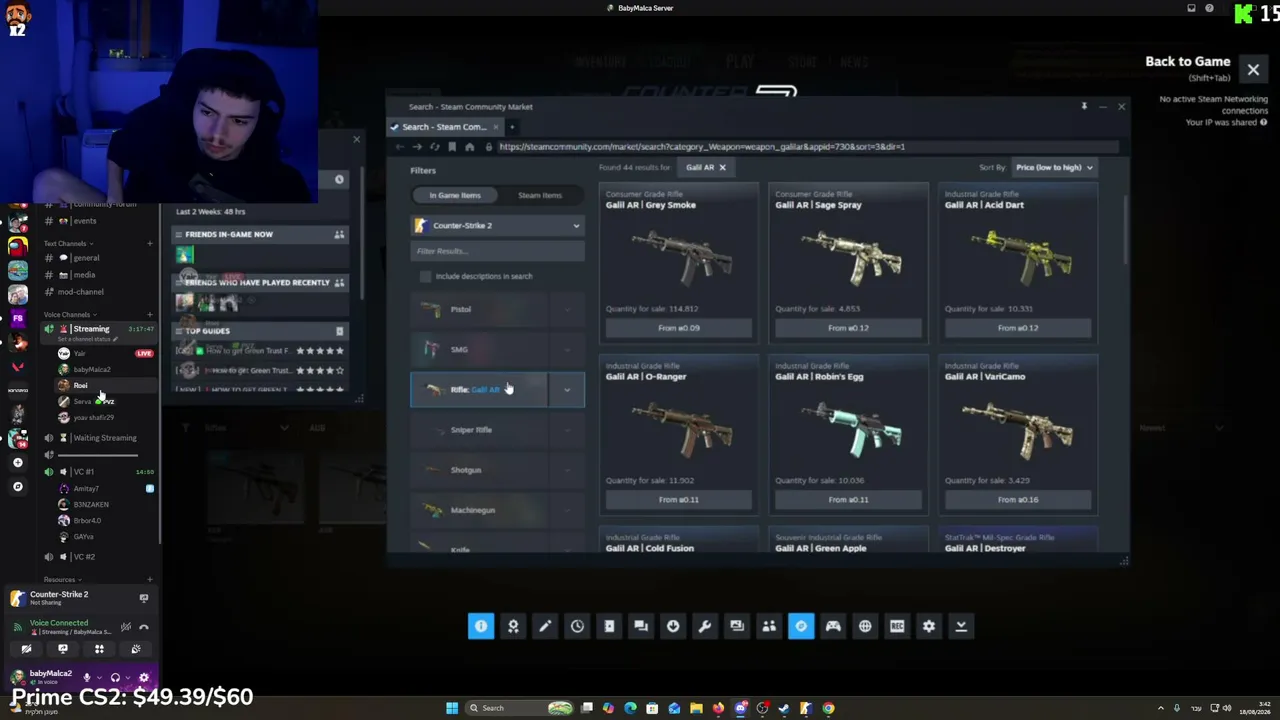Toggle screen share in Discord voice panel

(x=63, y=649)
